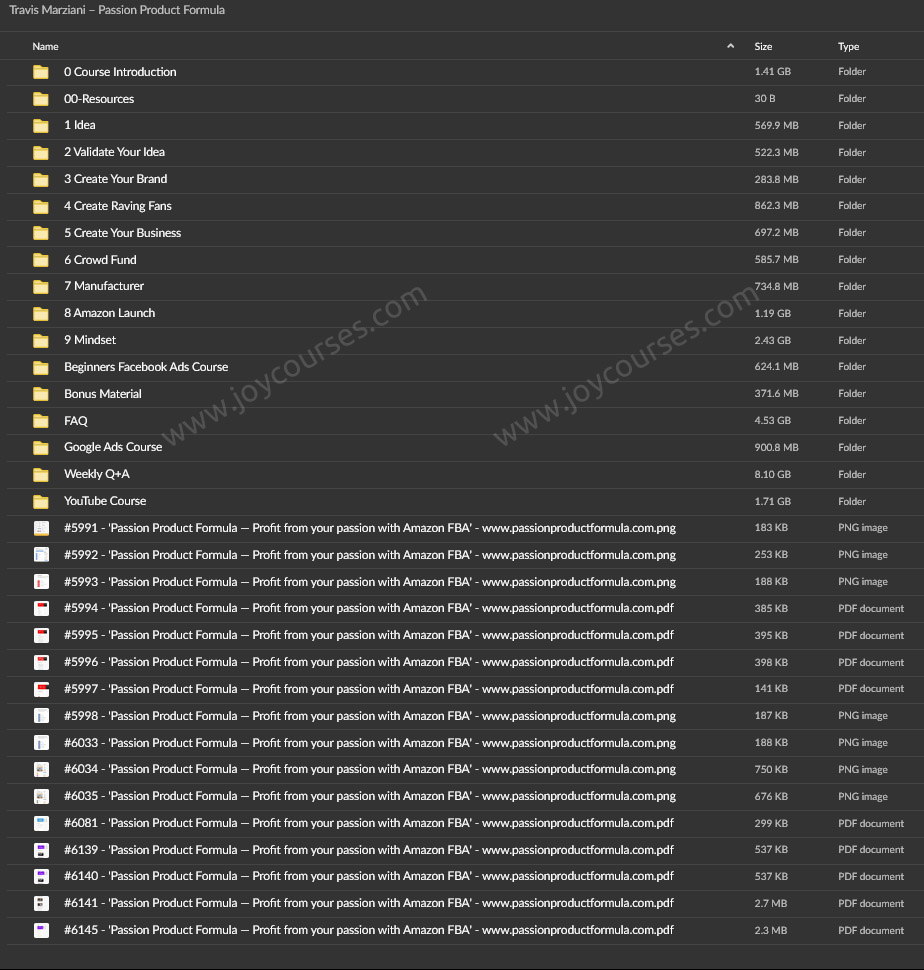The height and width of the screenshot is (970, 924).
Task: Click the 8.10 GB size of Weekly Q+A
Action: pyautogui.click(x=772, y=474)
